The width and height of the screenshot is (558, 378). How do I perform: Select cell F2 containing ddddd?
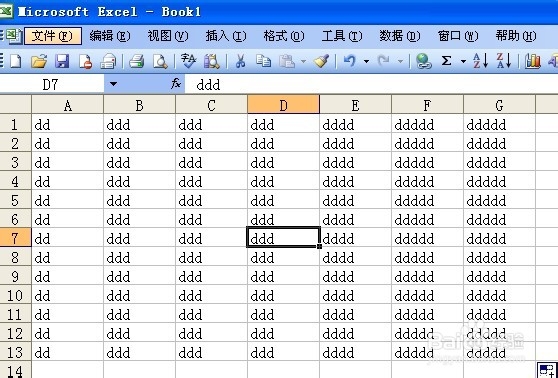[427, 143]
